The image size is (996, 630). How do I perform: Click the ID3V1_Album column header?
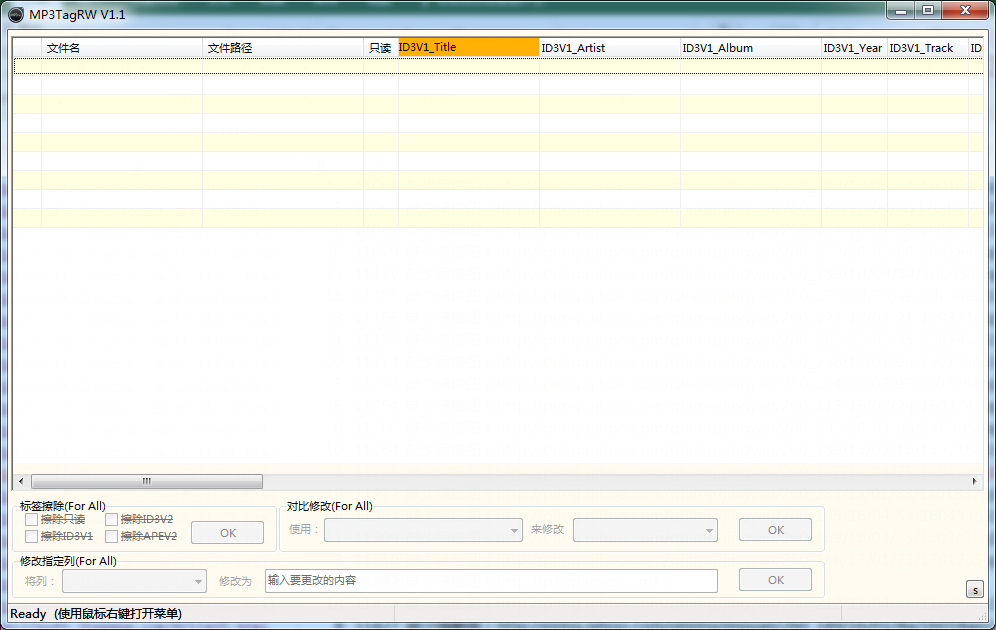(x=751, y=48)
